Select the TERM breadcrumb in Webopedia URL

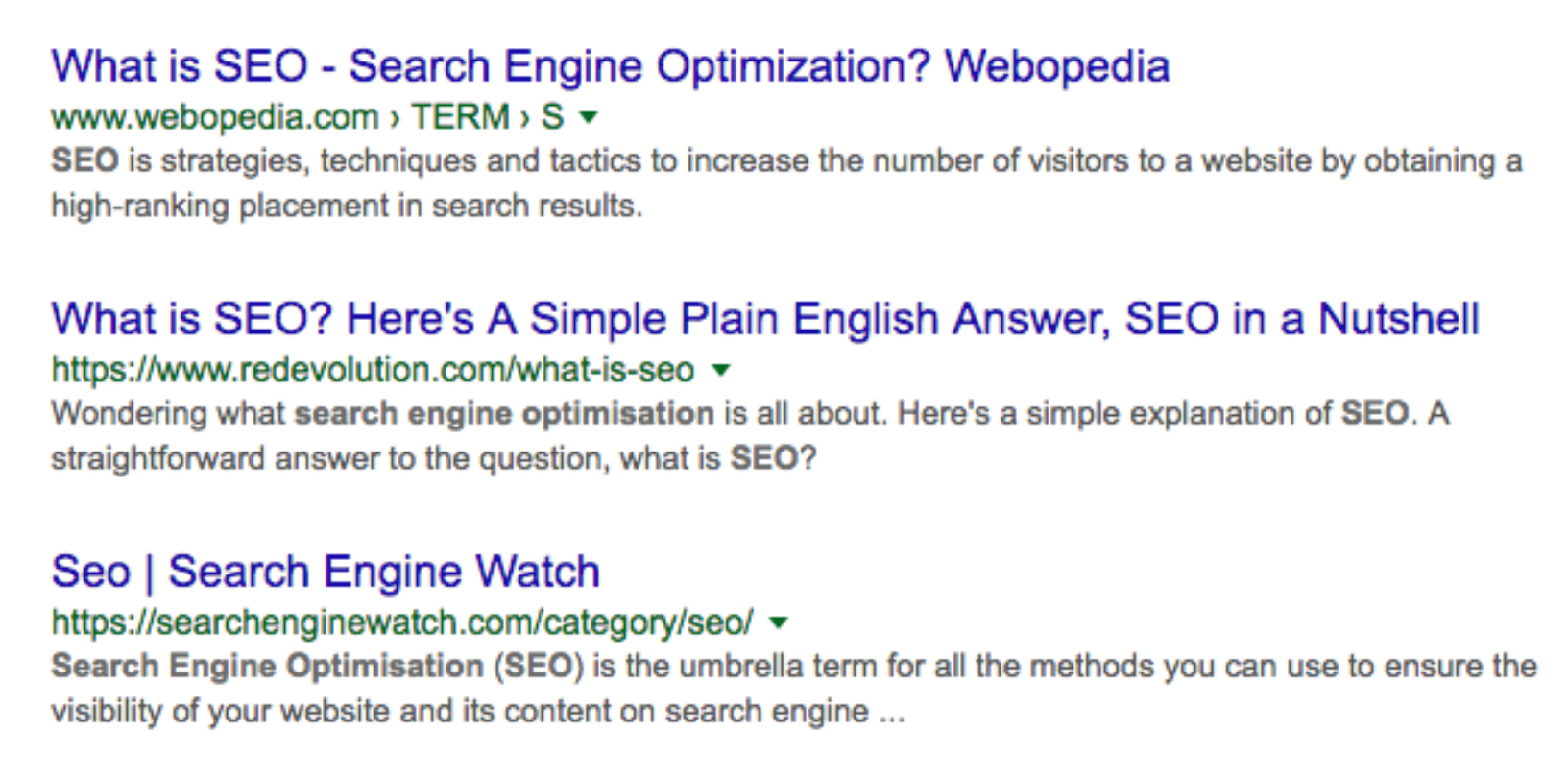pos(461,117)
